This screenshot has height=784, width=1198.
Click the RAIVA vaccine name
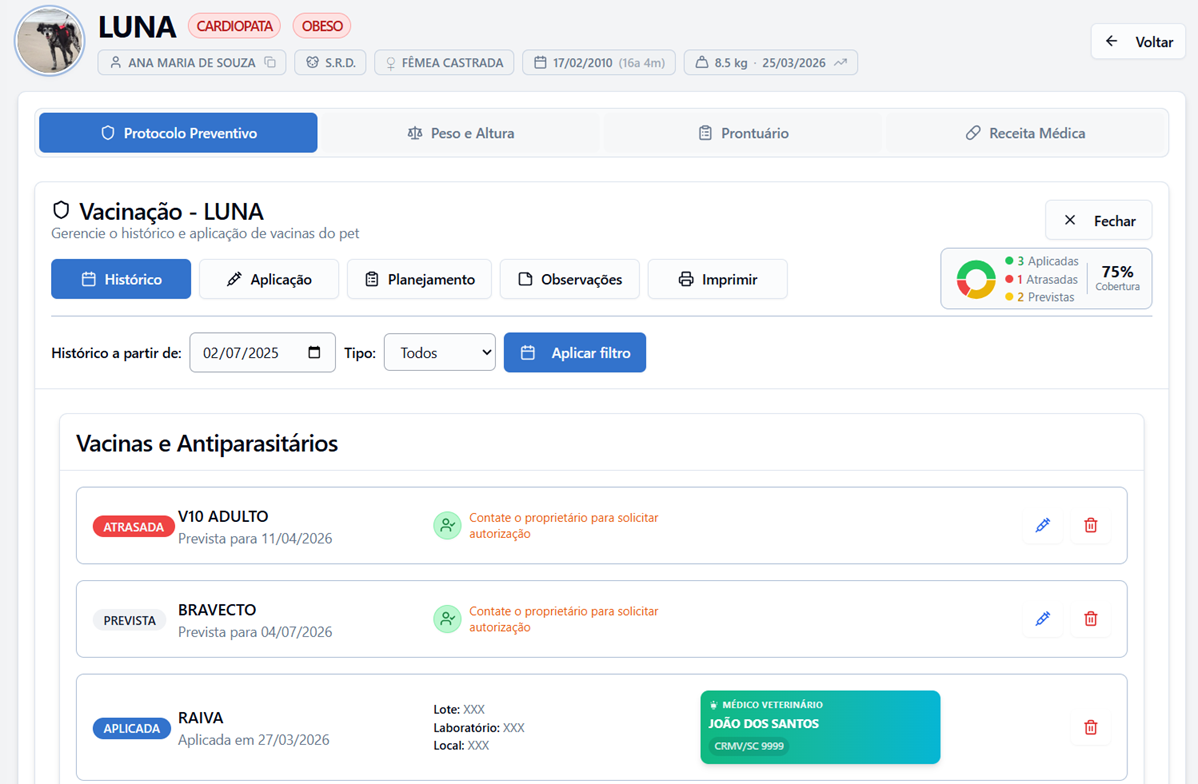(201, 718)
